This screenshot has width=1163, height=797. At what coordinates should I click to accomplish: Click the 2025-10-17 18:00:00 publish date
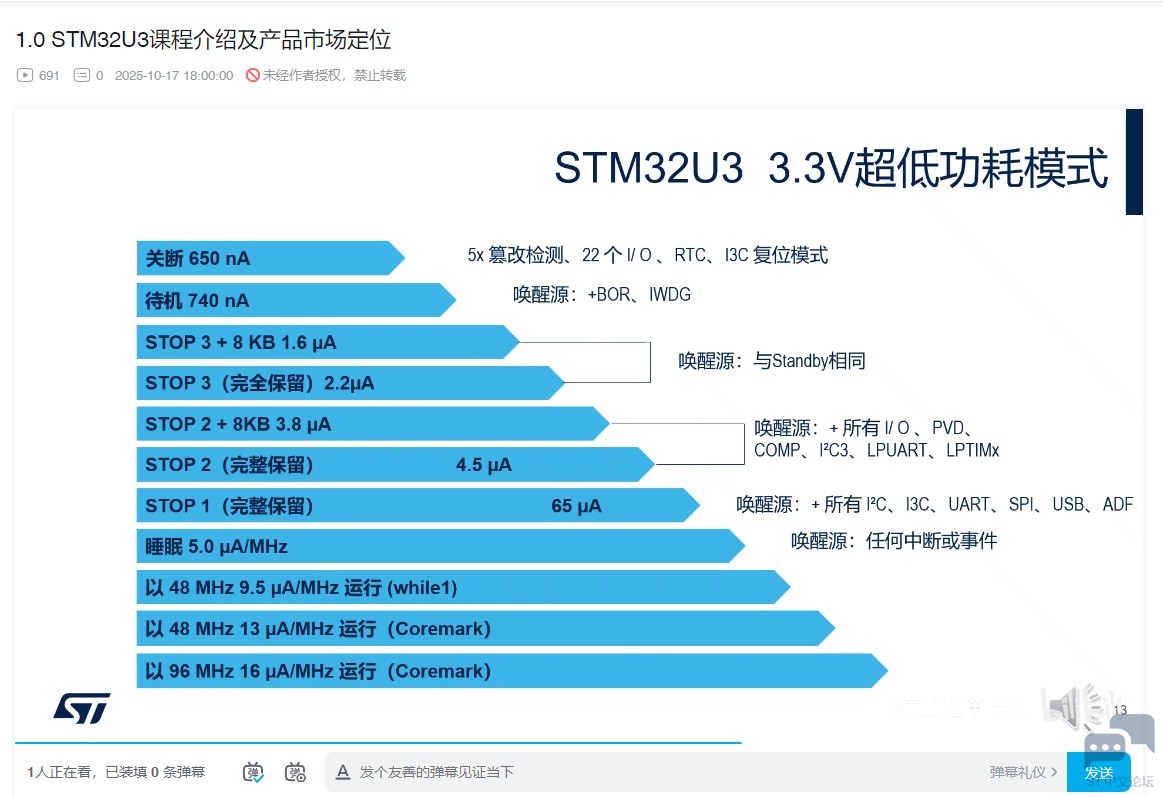(x=174, y=75)
